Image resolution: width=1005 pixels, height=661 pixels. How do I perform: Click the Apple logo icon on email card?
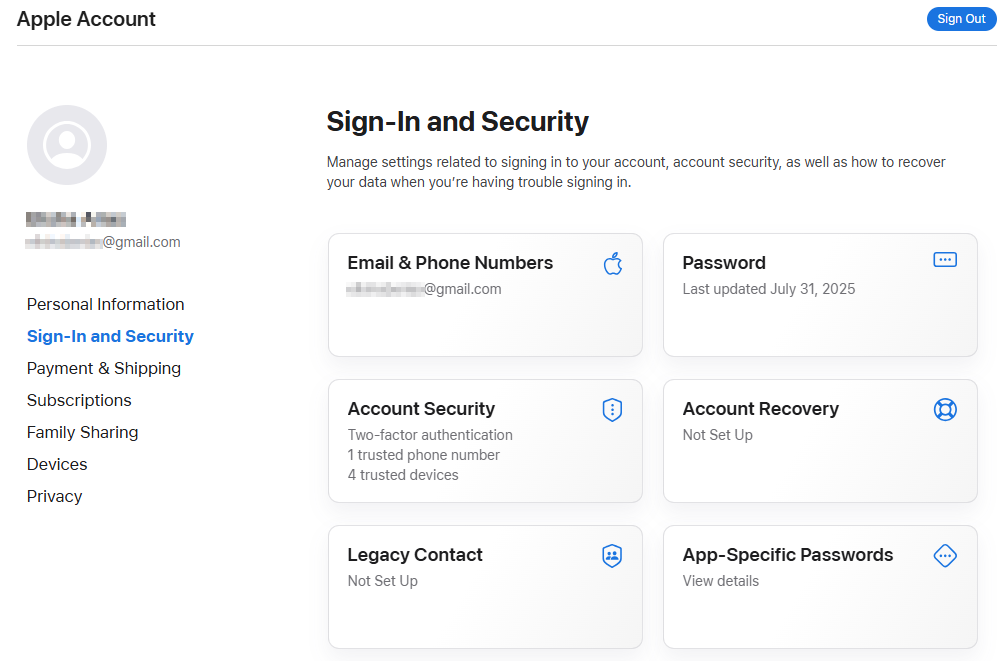coord(613,264)
